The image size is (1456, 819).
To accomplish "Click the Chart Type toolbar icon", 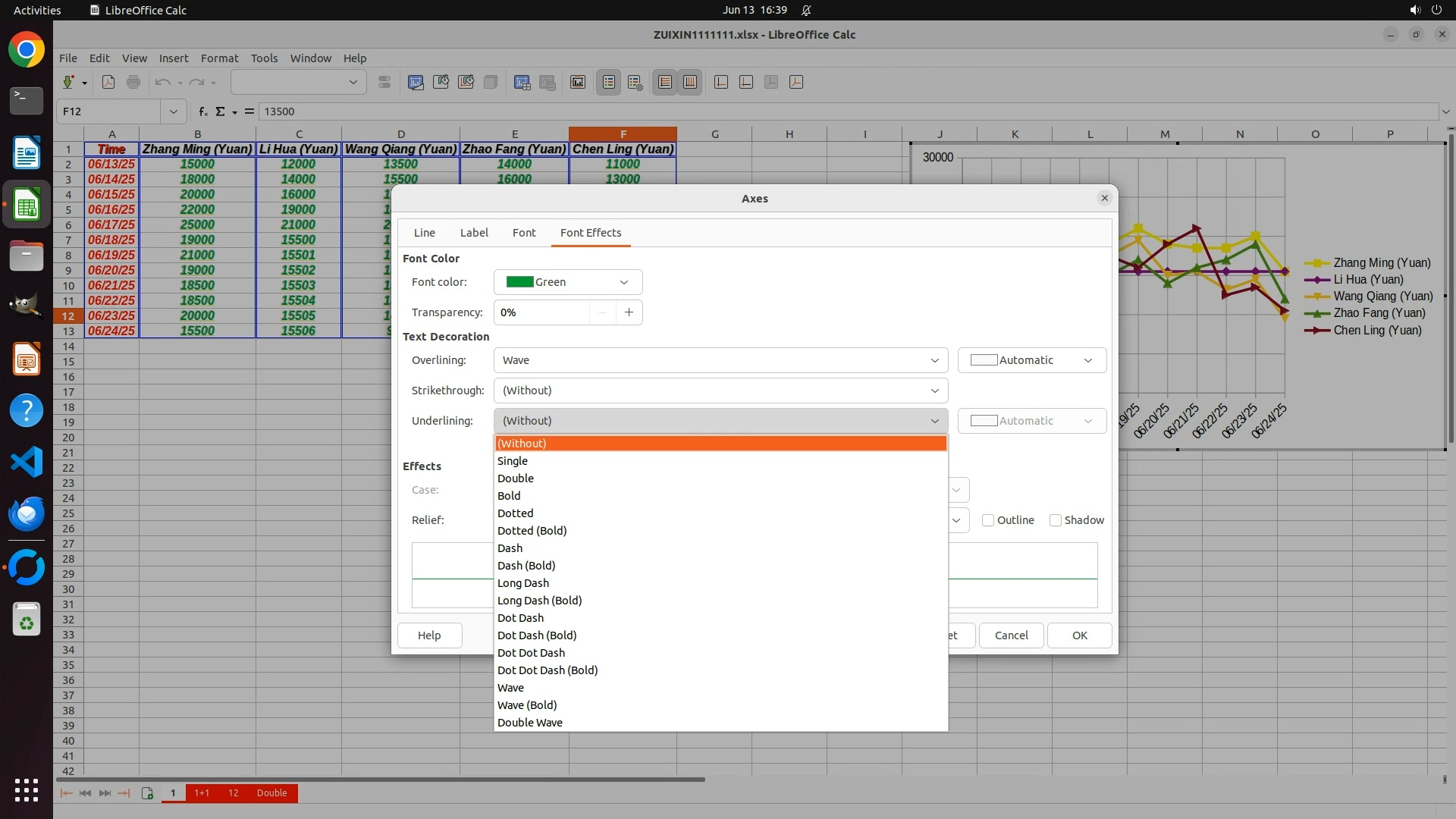I will point(416,82).
